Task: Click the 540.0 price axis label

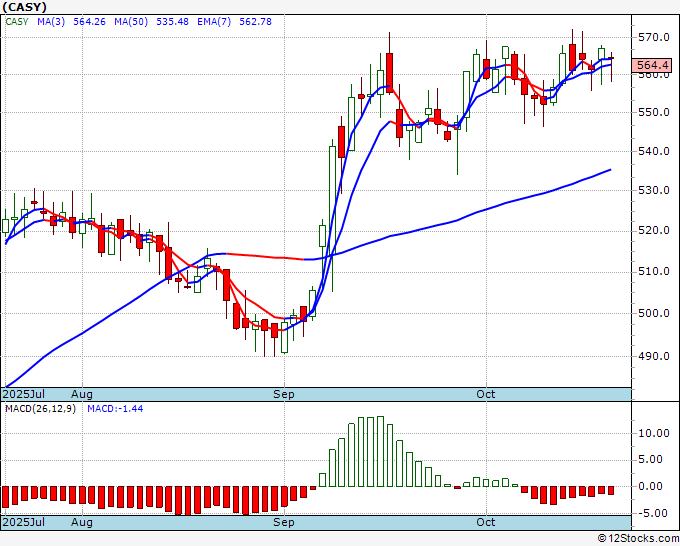Action: 653,151
